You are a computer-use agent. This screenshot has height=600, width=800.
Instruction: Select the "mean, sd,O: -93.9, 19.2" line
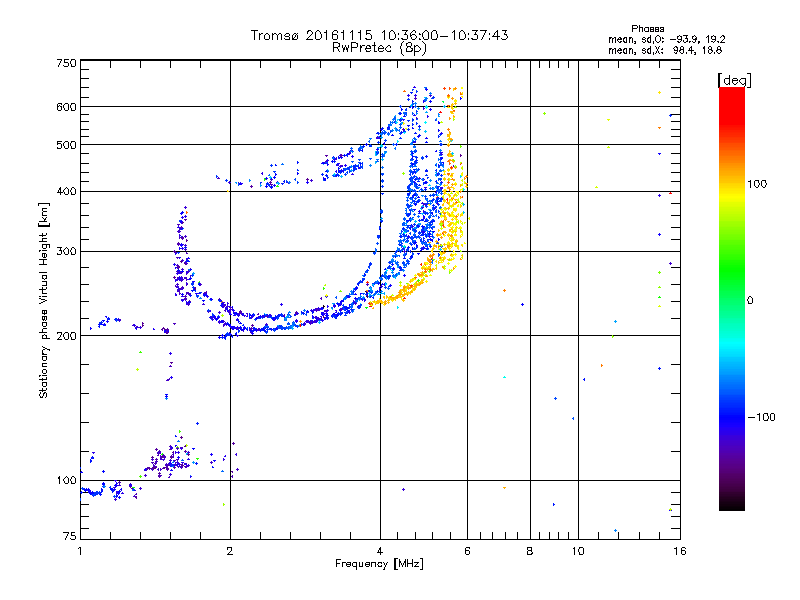click(666, 39)
